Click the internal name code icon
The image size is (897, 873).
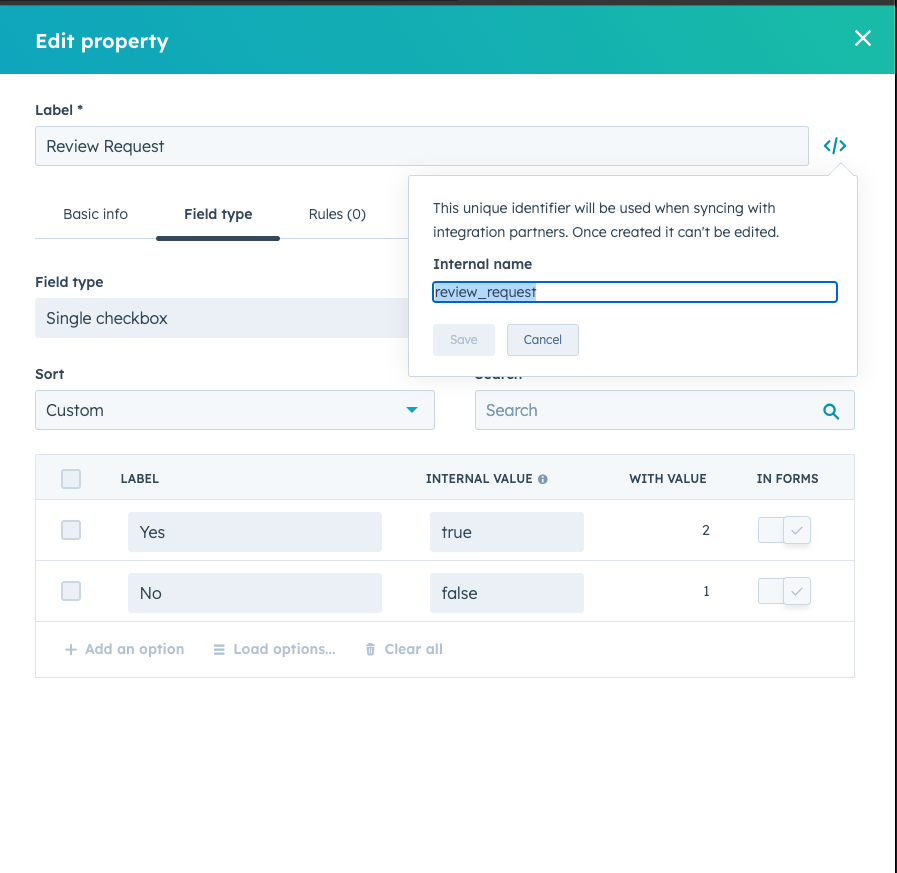(835, 146)
